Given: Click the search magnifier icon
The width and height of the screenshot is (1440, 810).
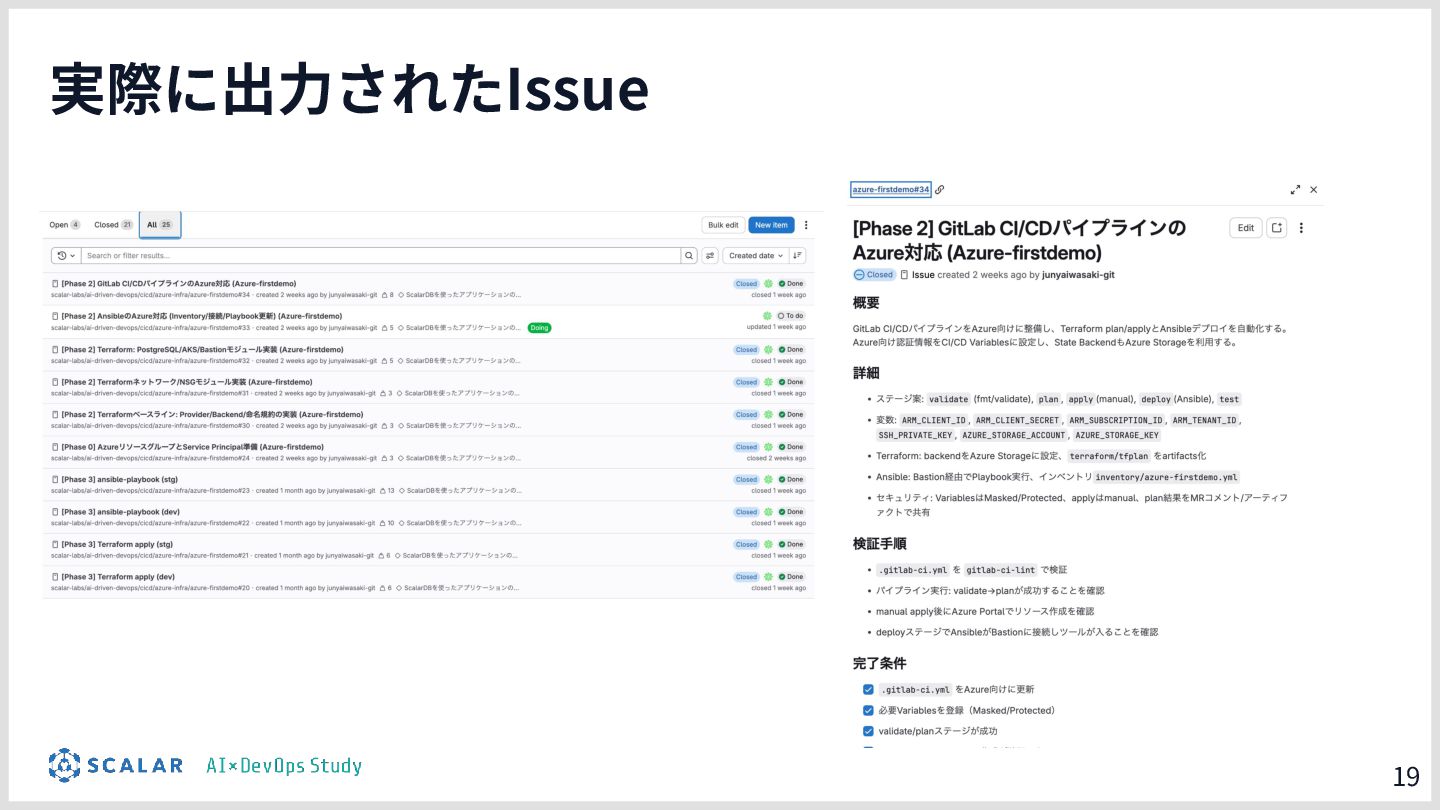Looking at the screenshot, I should (689, 256).
